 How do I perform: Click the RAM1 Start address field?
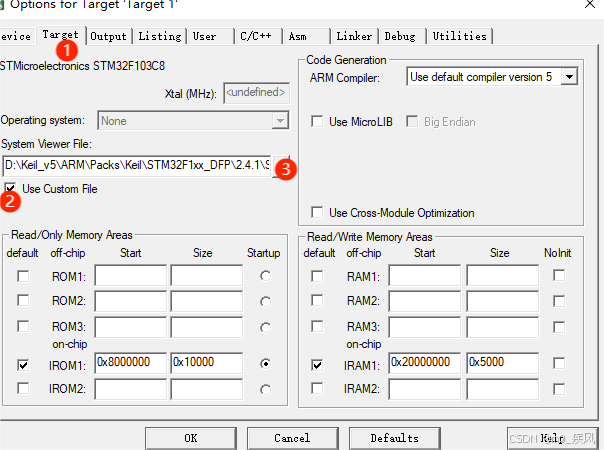[425, 275]
